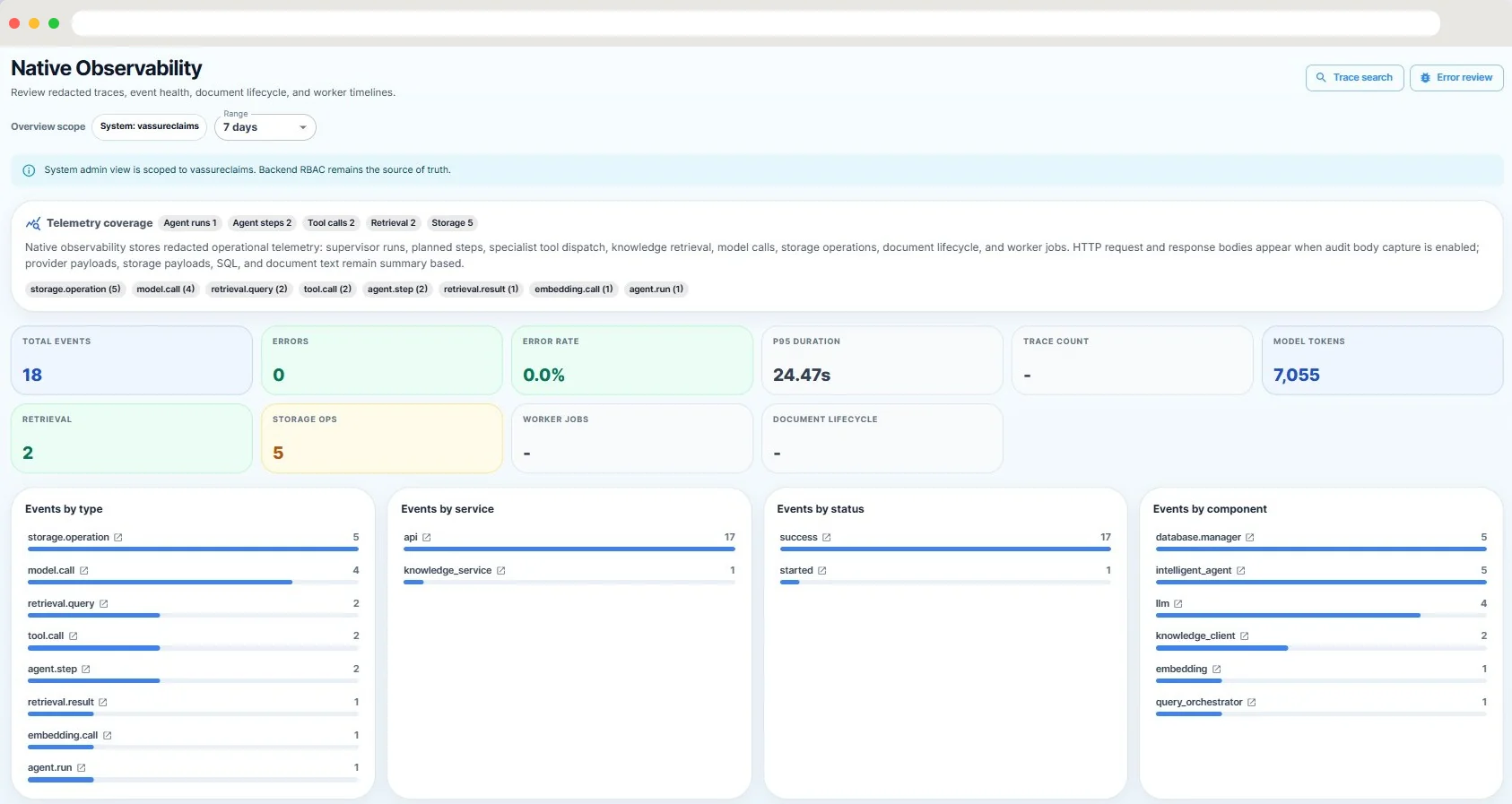Click magnifier icon in Trace search button

coord(1321,78)
